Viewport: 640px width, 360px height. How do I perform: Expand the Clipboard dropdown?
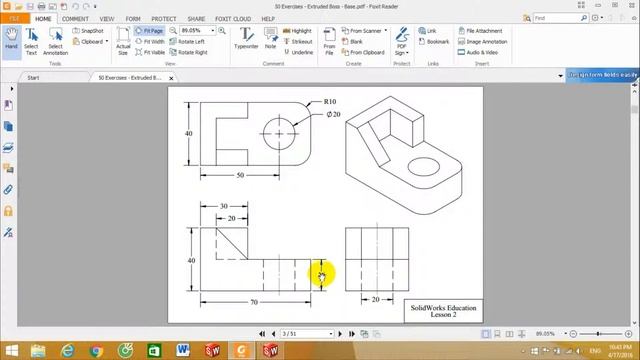click(x=107, y=41)
